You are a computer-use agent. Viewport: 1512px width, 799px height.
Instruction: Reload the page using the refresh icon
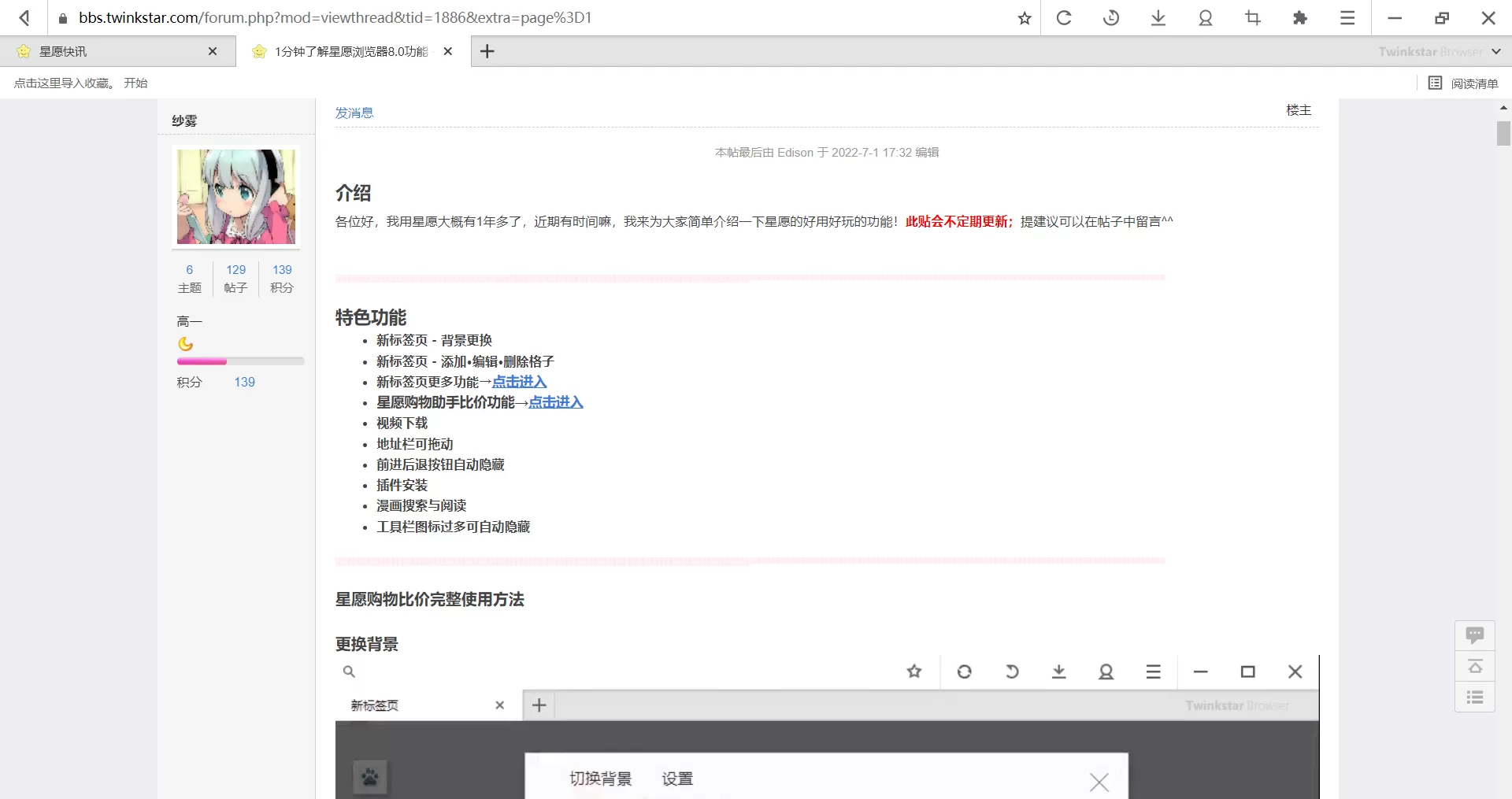pyautogui.click(x=1064, y=18)
